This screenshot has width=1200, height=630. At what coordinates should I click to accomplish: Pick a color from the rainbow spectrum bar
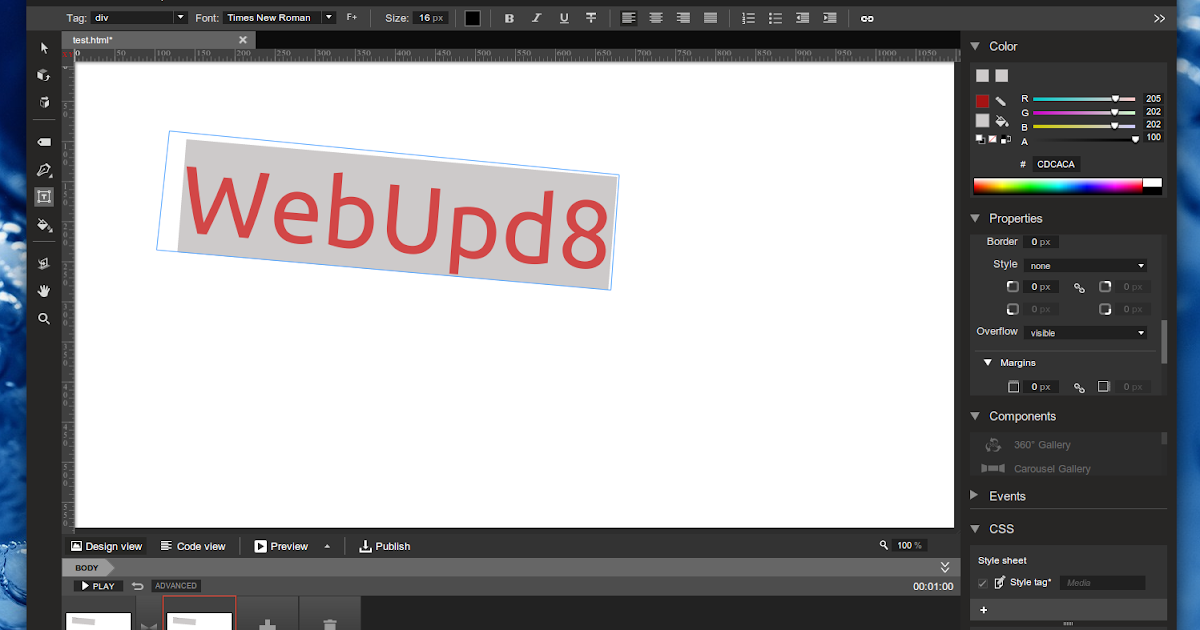coord(1055,184)
